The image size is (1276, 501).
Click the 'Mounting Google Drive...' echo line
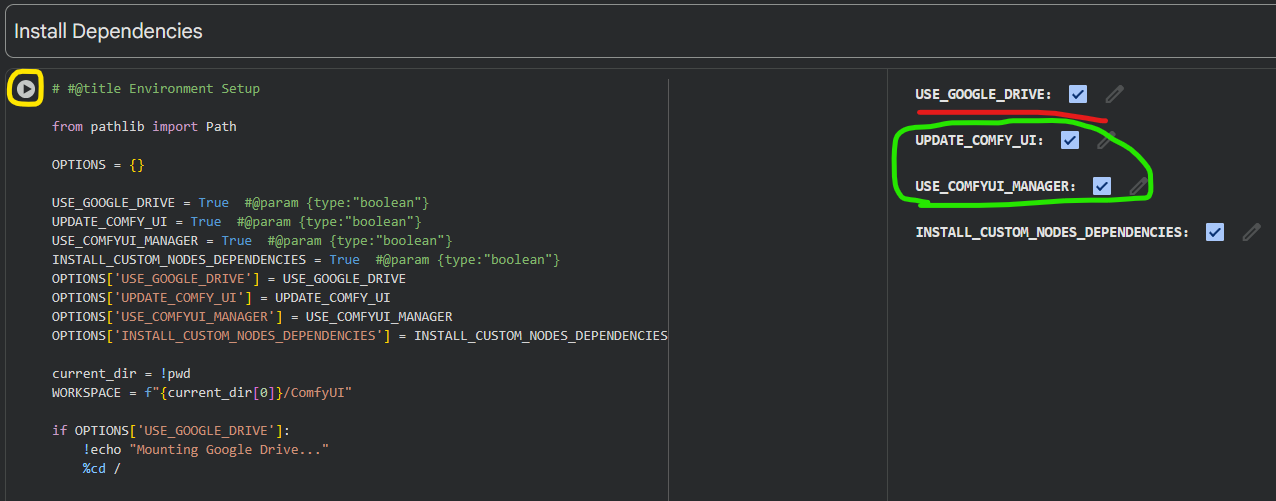206,450
